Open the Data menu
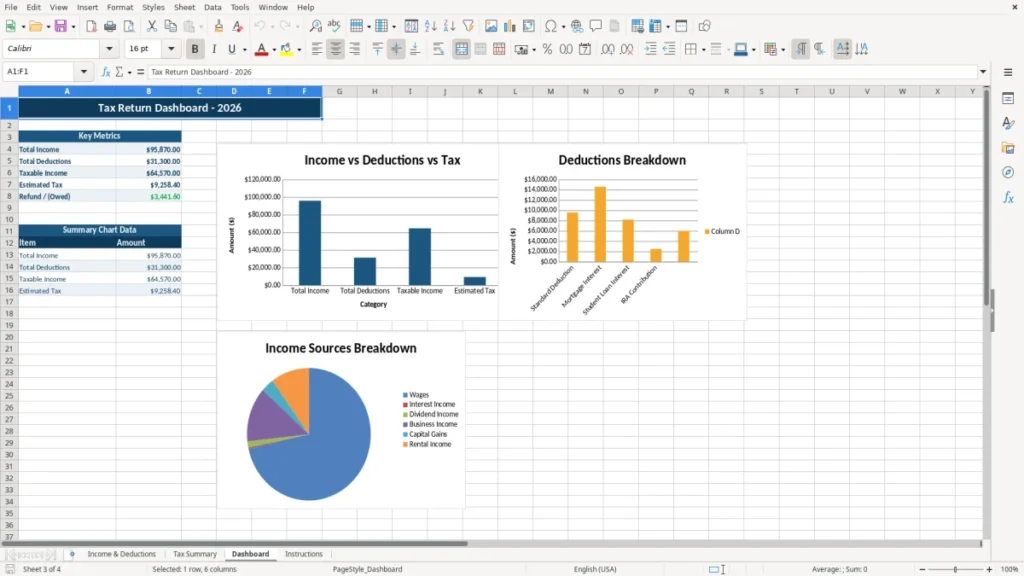Screen dimensions: 1024x576 [x=212, y=7]
